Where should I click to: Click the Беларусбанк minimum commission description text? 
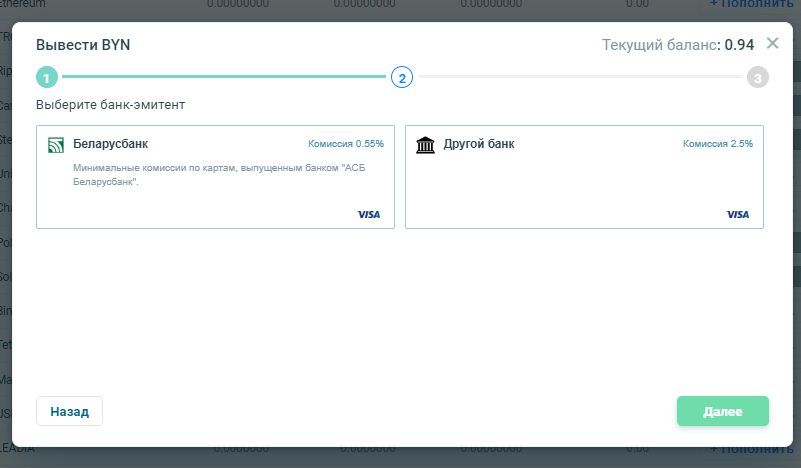tap(205, 175)
